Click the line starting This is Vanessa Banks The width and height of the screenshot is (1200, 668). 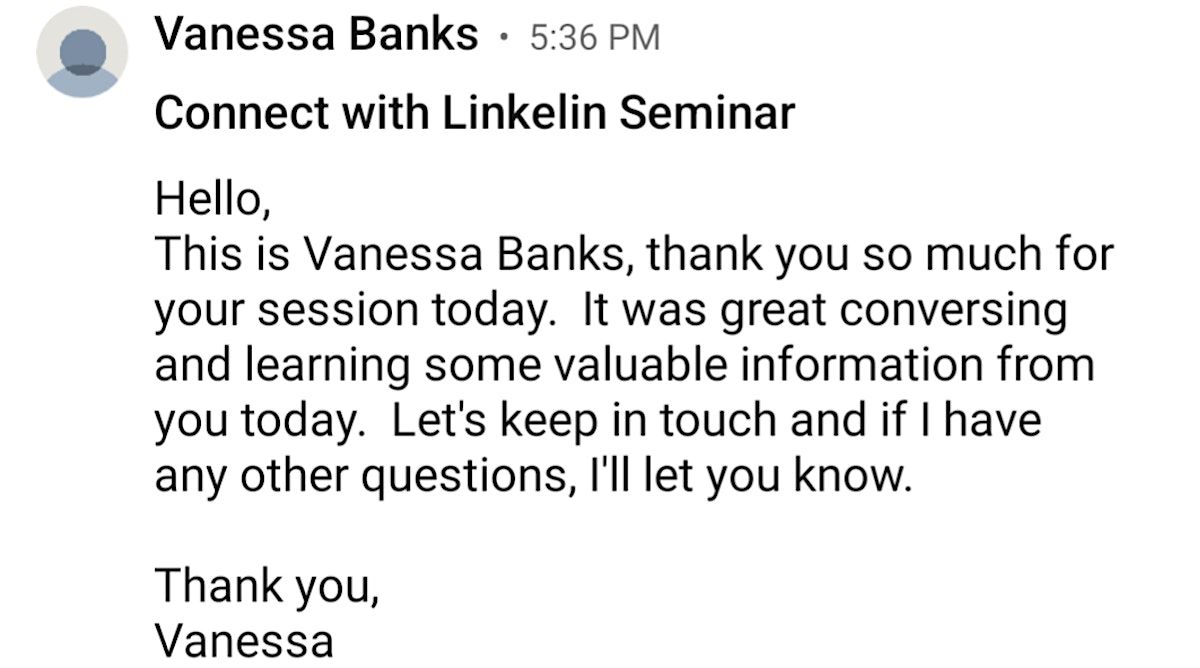click(x=634, y=256)
